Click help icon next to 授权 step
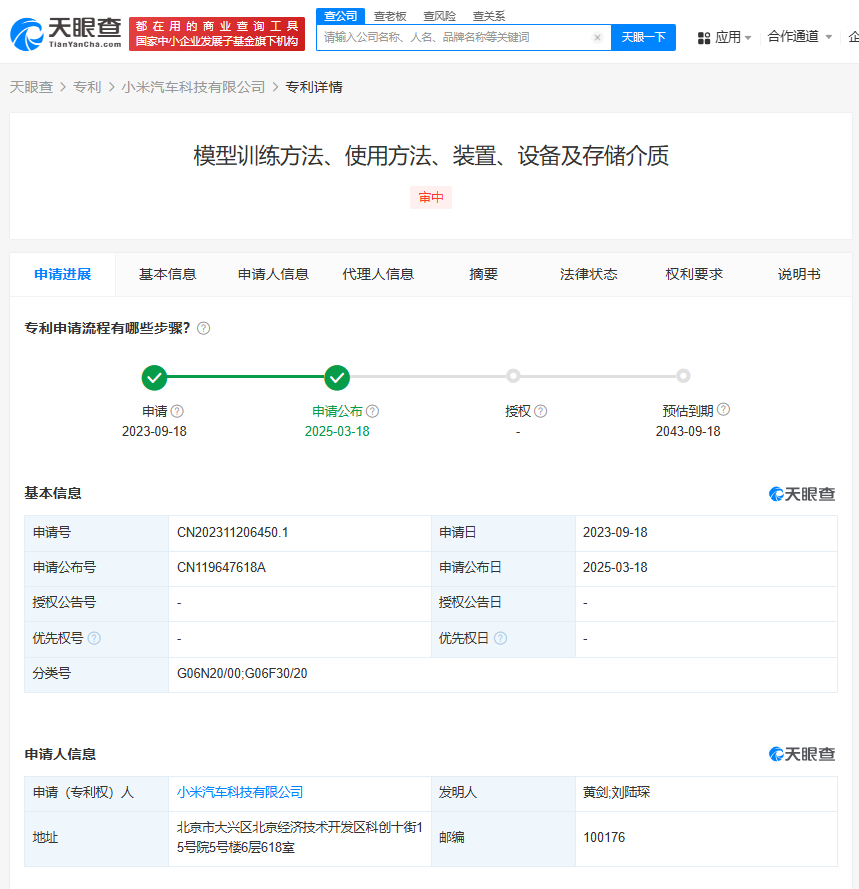The width and height of the screenshot is (859, 889). coord(541,411)
